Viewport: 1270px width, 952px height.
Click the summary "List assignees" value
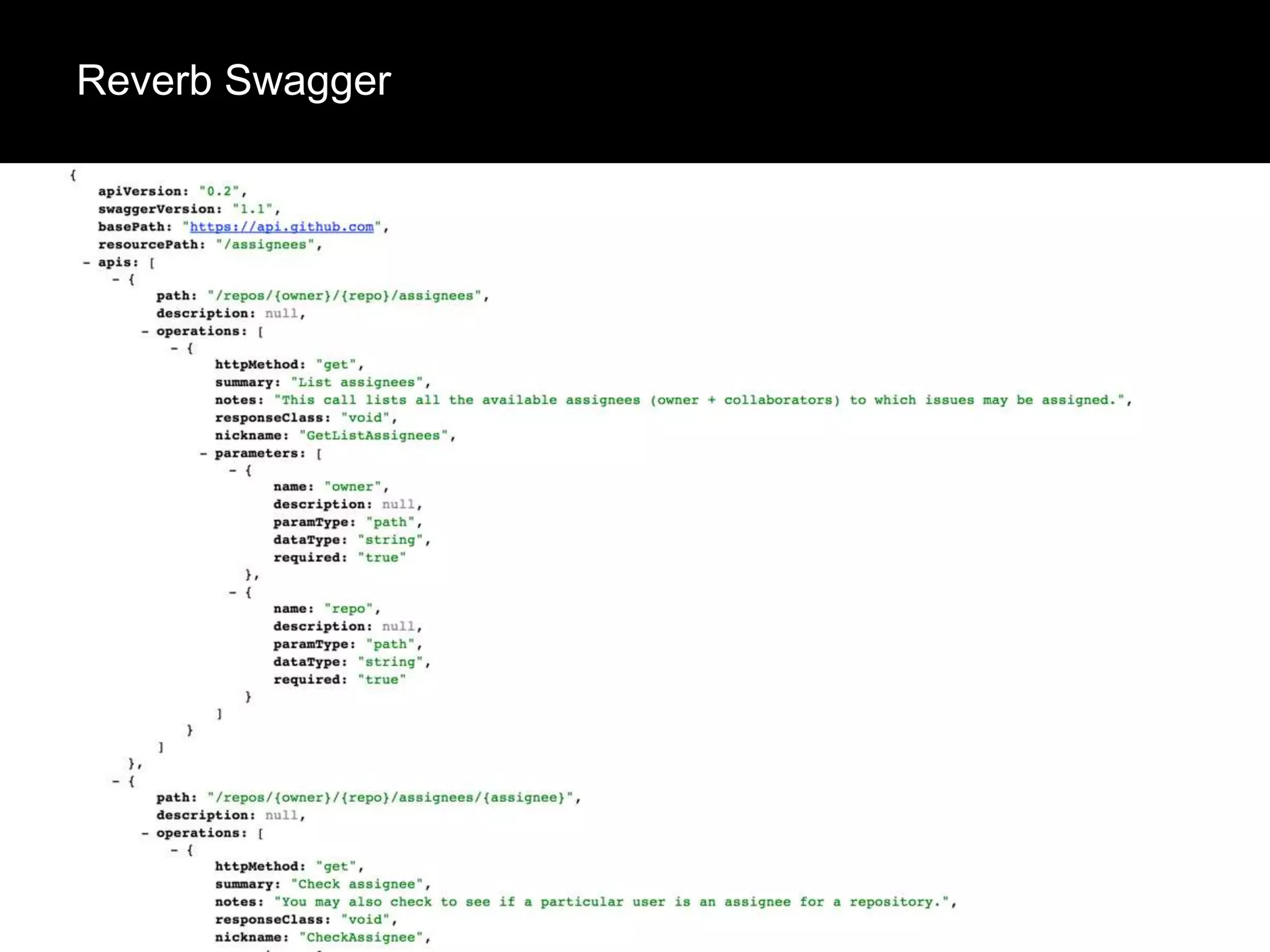coord(357,382)
